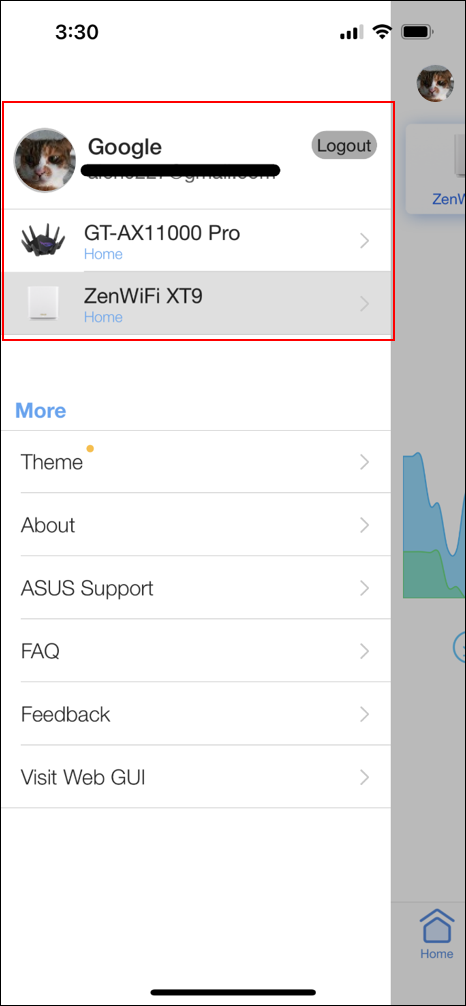The width and height of the screenshot is (466, 1006).
Task: Tap the blue traffic graph area
Action: coord(434,525)
